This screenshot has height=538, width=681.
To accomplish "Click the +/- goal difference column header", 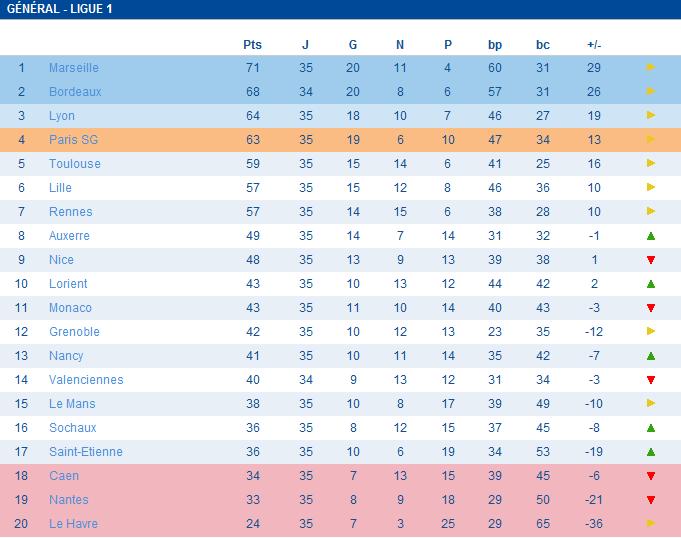I will [594, 45].
